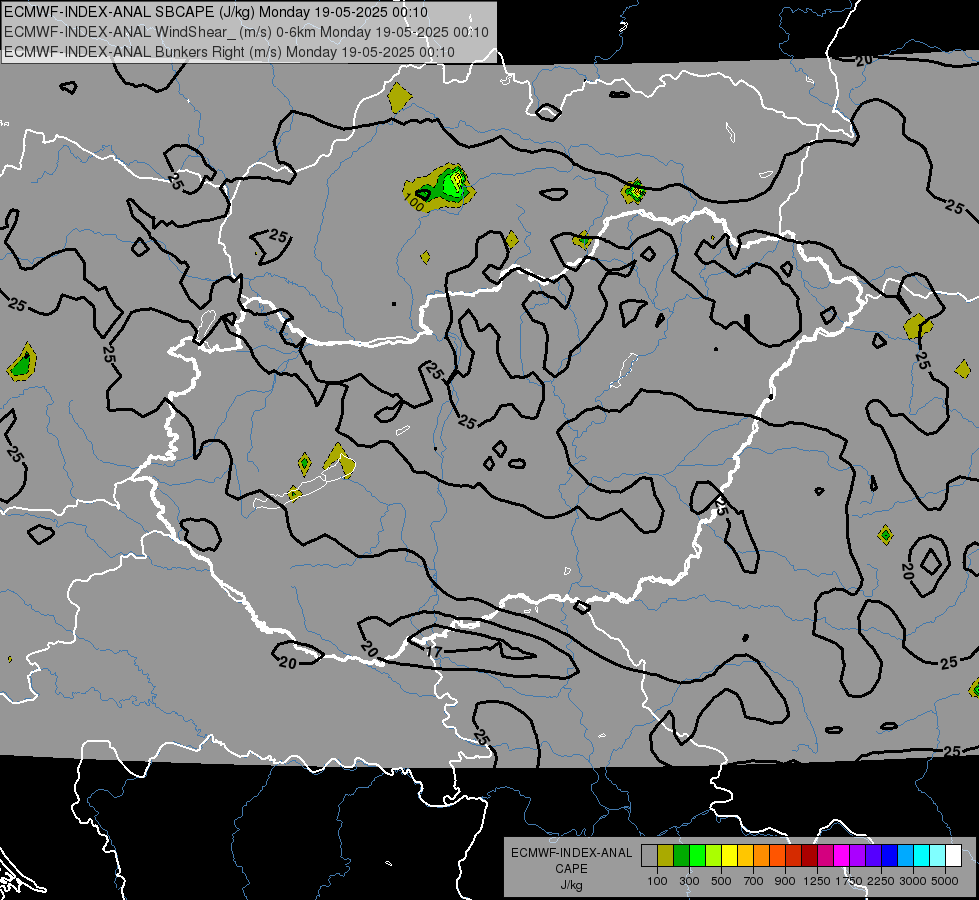Select the indigo swatch before 2250
This screenshot has width=979, height=900.
[x=873, y=856]
